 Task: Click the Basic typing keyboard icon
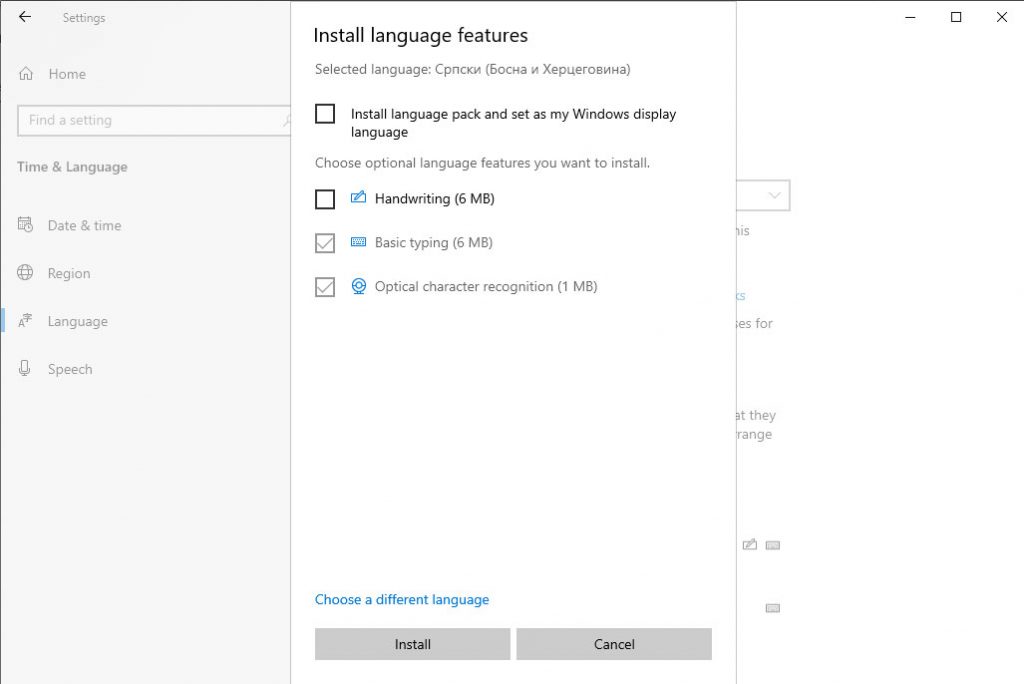coord(358,242)
